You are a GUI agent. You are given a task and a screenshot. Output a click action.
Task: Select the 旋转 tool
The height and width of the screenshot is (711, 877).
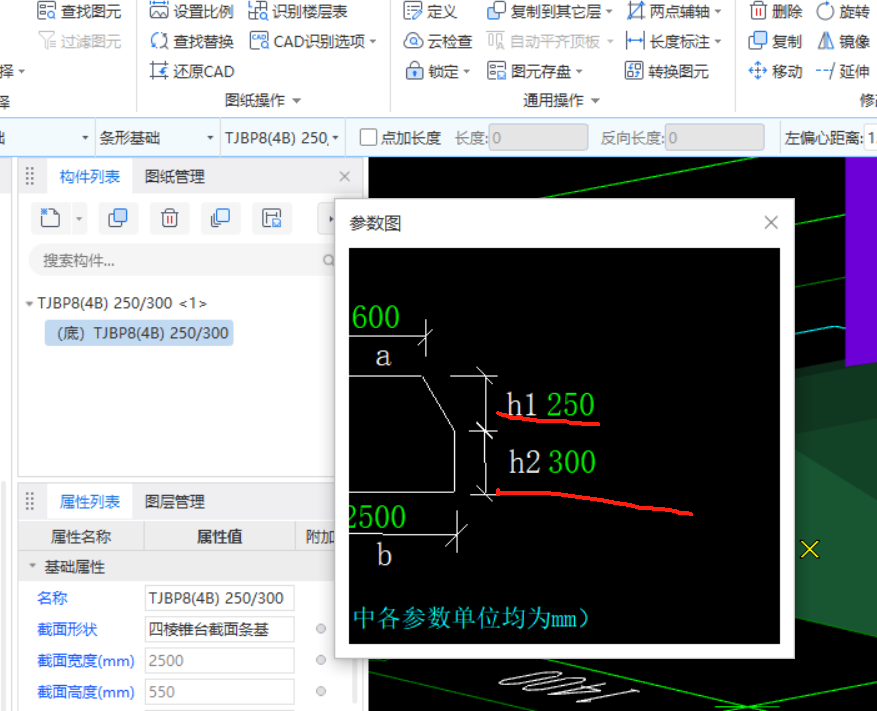pos(843,11)
